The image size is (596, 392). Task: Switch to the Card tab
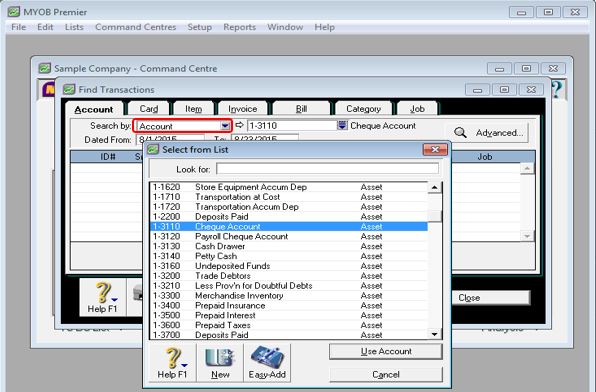[149, 109]
